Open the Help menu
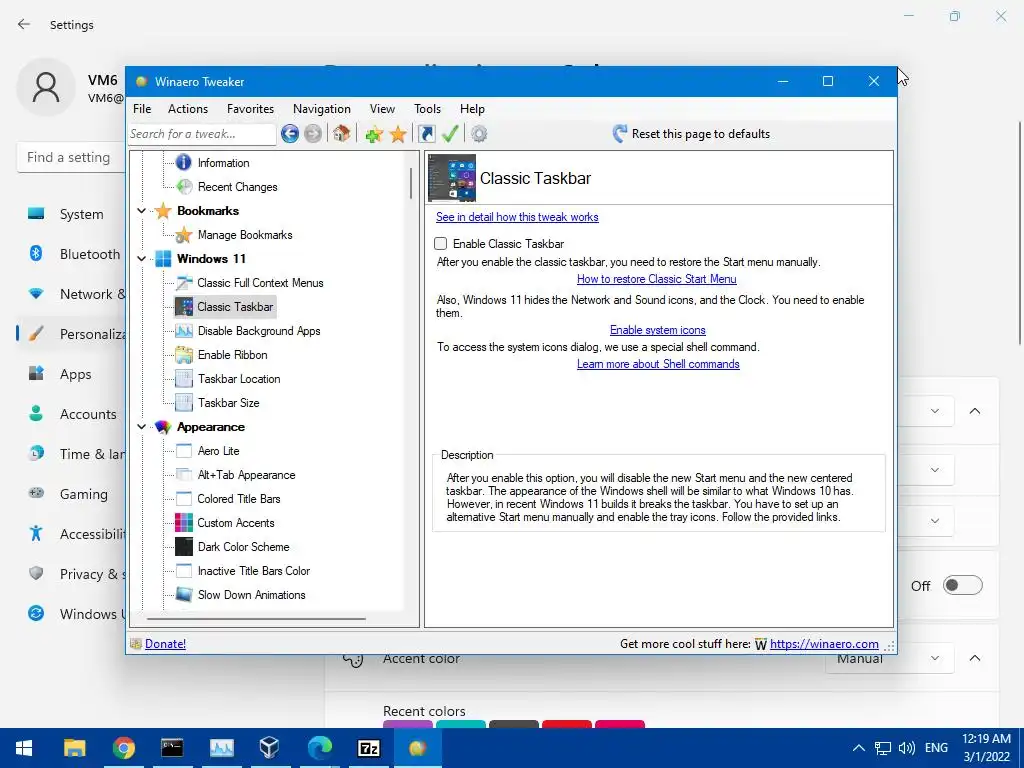Viewport: 1024px width, 768px height. 472,109
